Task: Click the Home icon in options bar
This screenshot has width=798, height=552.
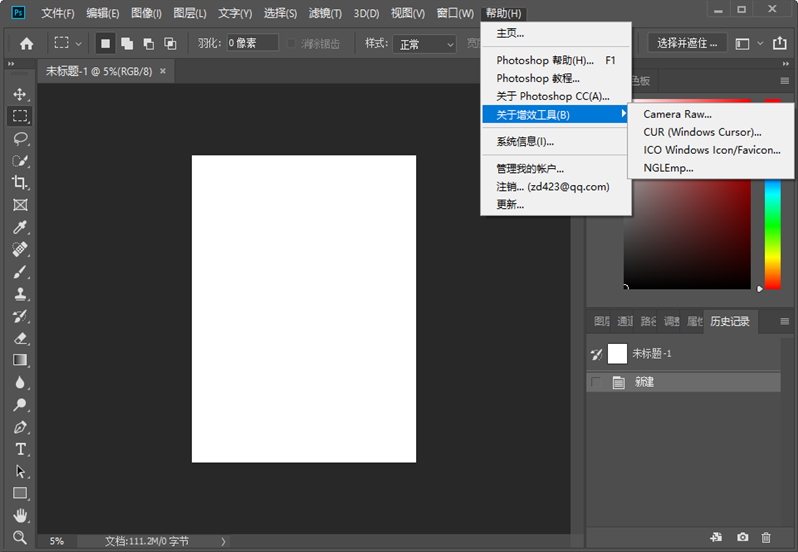Action: point(26,44)
